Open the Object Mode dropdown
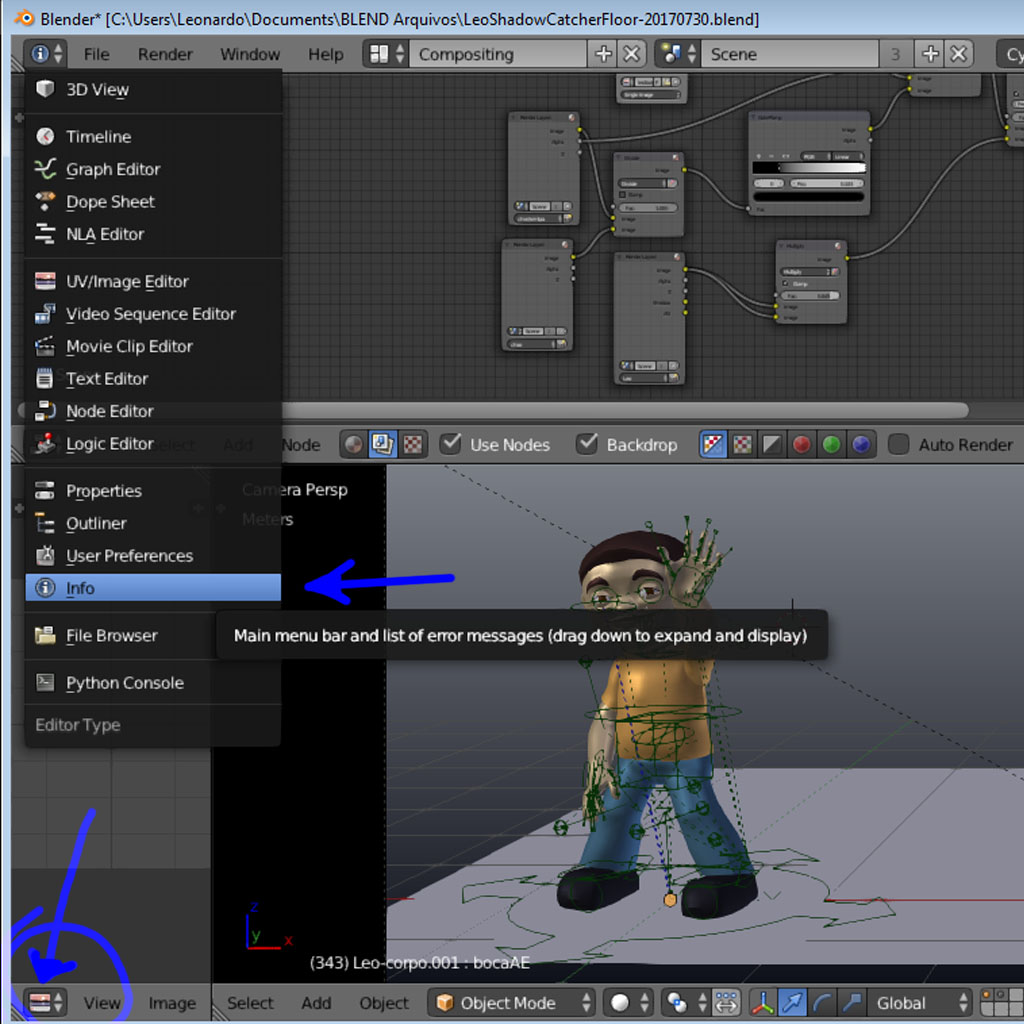The height and width of the screenshot is (1024, 1024). (x=510, y=1002)
